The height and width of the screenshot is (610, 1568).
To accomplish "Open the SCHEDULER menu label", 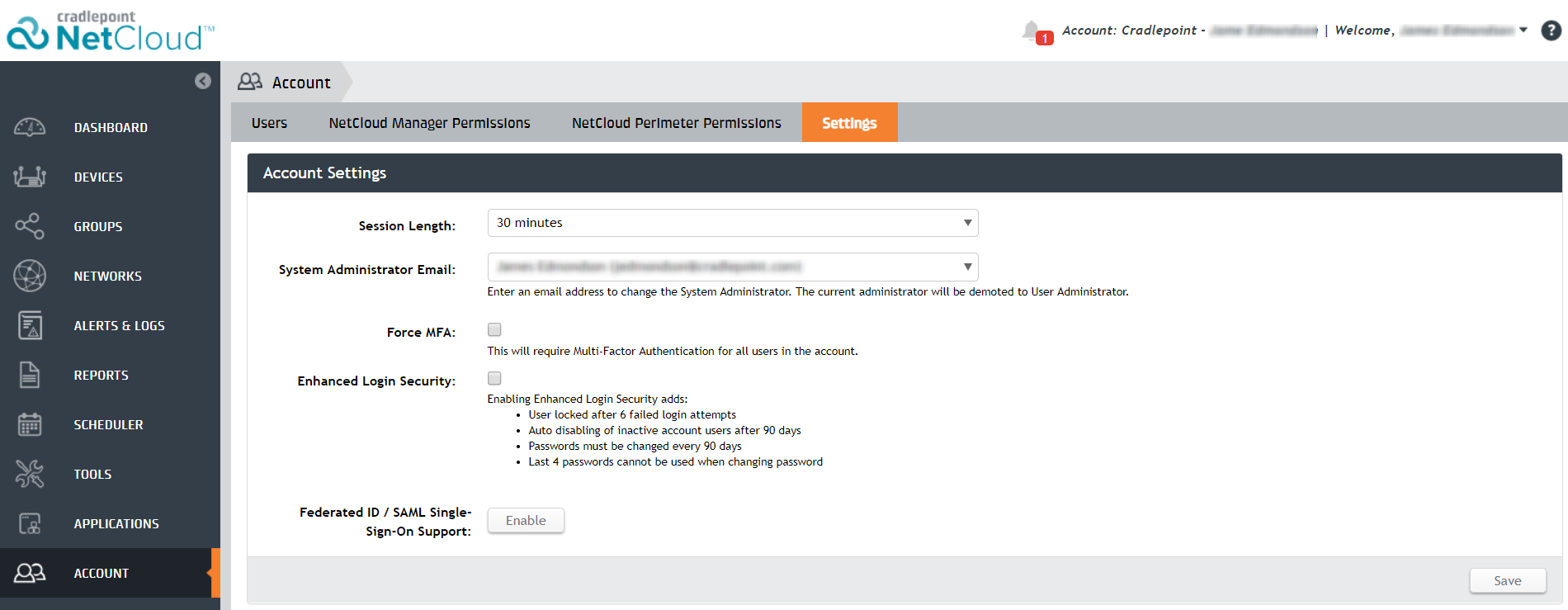I will click(109, 425).
